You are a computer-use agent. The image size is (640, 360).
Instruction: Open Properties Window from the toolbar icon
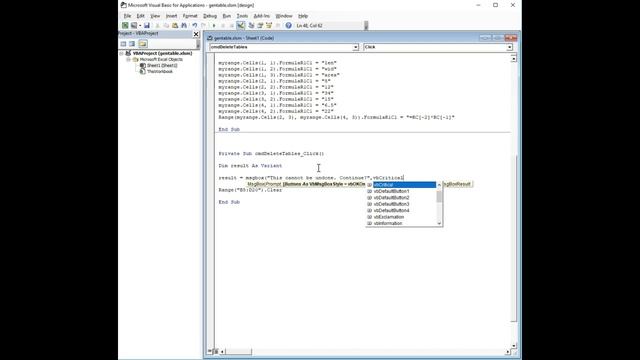pos(260,25)
